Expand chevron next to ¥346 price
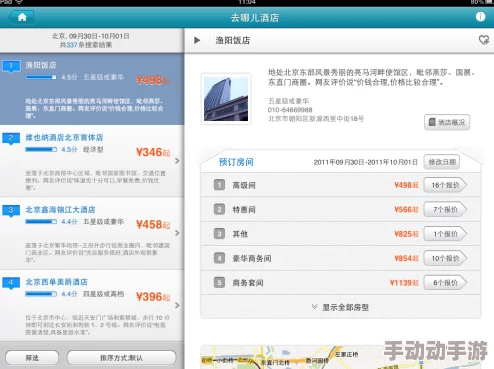494x369 pixels. [x=177, y=161]
